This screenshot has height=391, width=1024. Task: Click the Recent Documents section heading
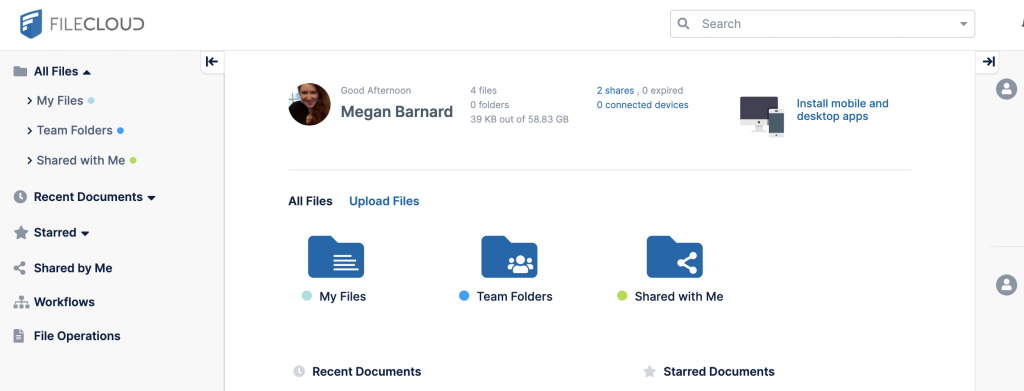(x=366, y=371)
